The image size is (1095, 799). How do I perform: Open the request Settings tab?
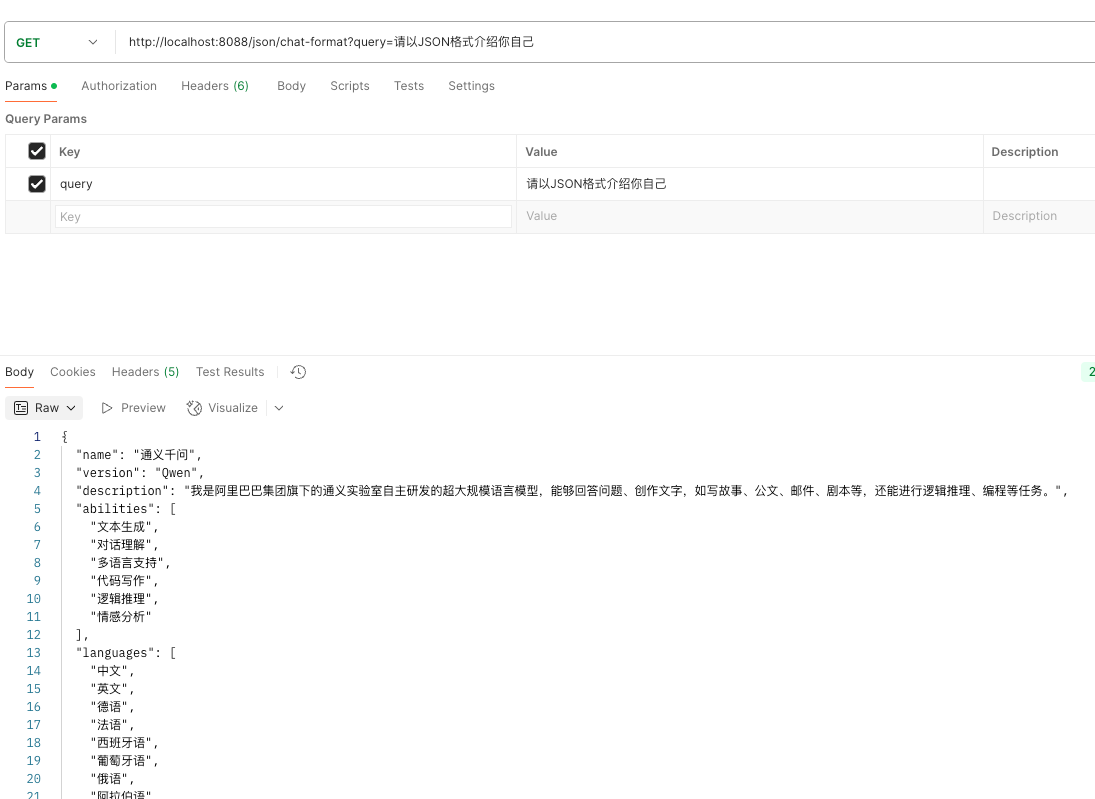coord(471,86)
